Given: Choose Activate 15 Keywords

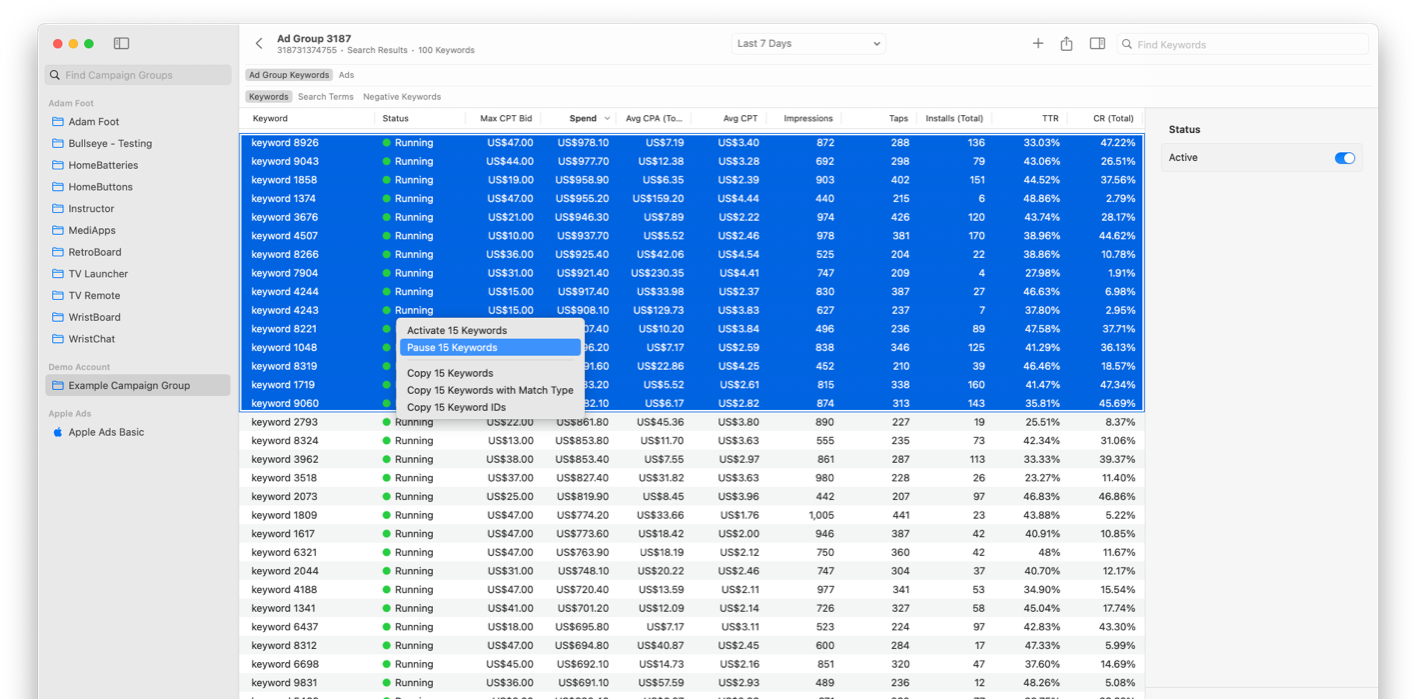Looking at the screenshot, I should 457,331.
